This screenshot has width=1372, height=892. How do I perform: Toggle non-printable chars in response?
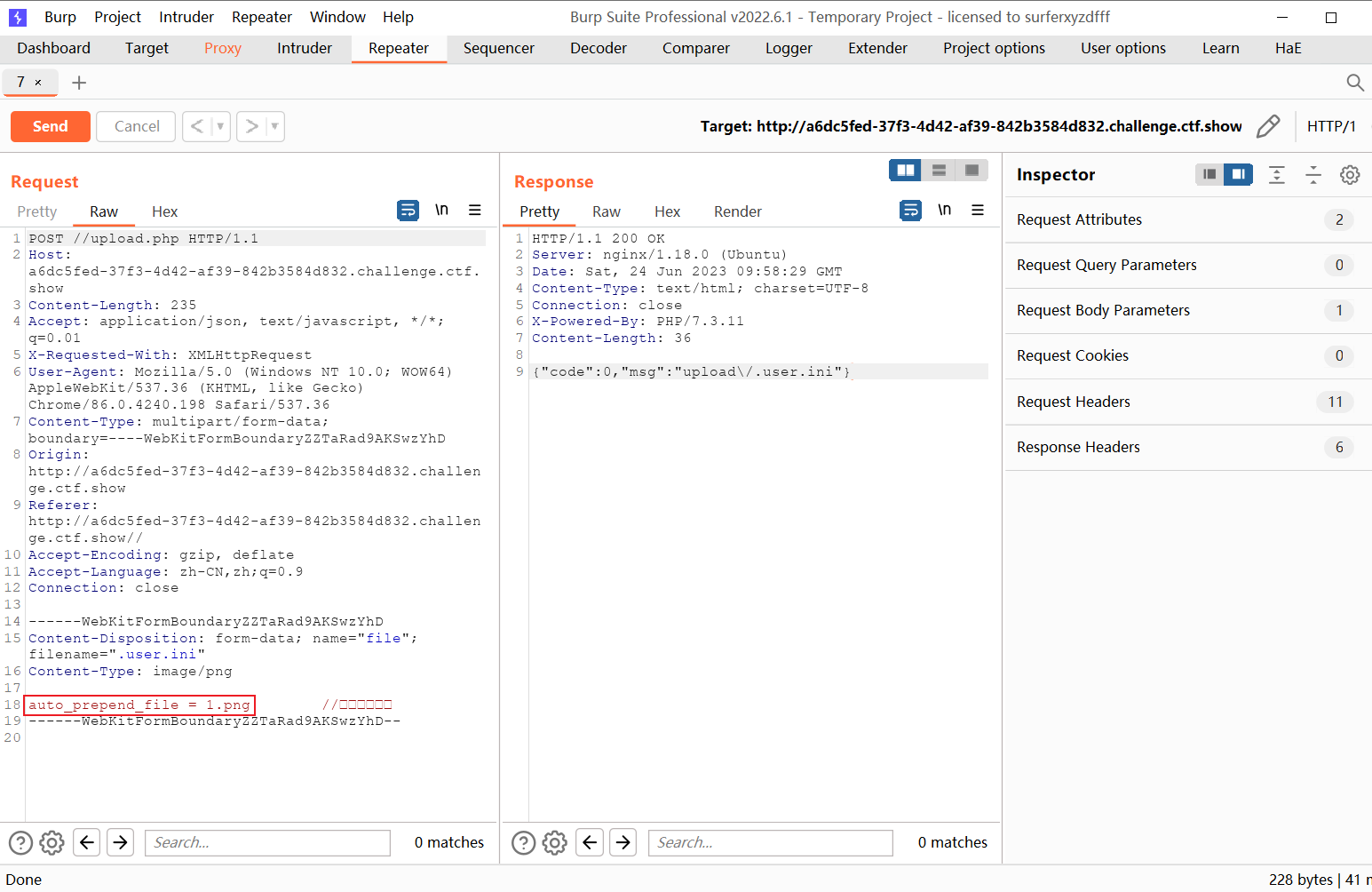944,210
